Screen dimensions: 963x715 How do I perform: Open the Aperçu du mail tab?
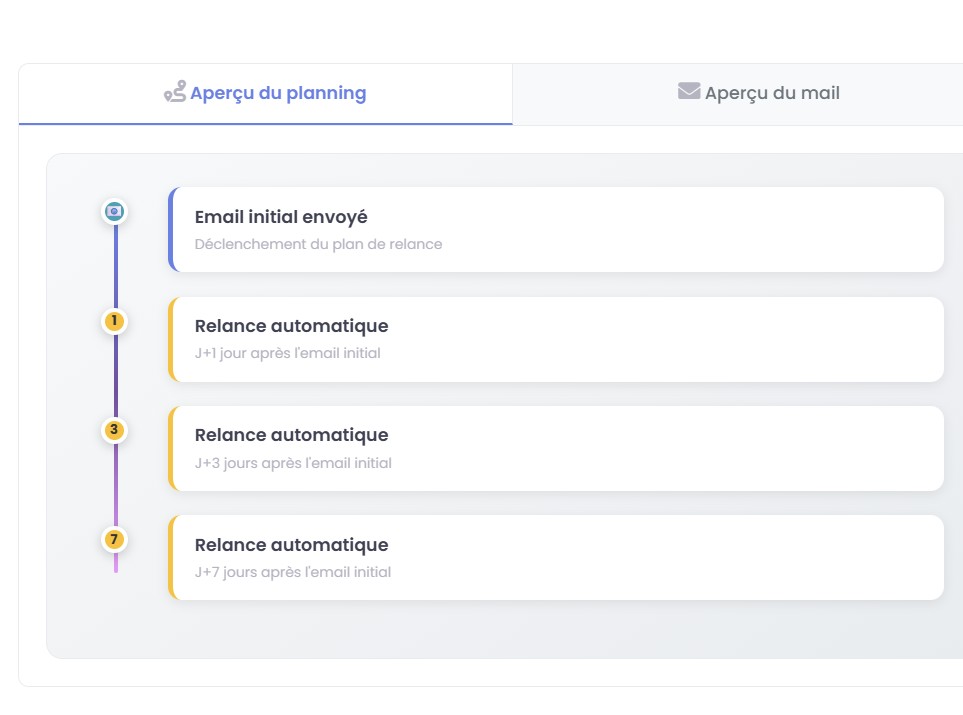(x=738, y=94)
